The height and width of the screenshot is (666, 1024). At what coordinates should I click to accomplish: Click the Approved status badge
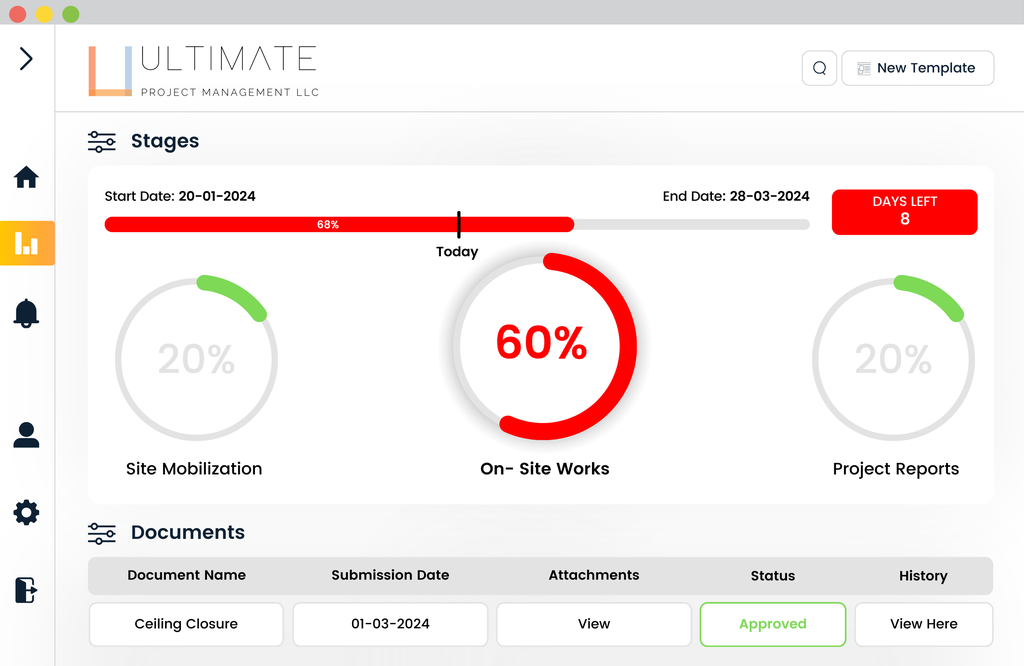772,624
